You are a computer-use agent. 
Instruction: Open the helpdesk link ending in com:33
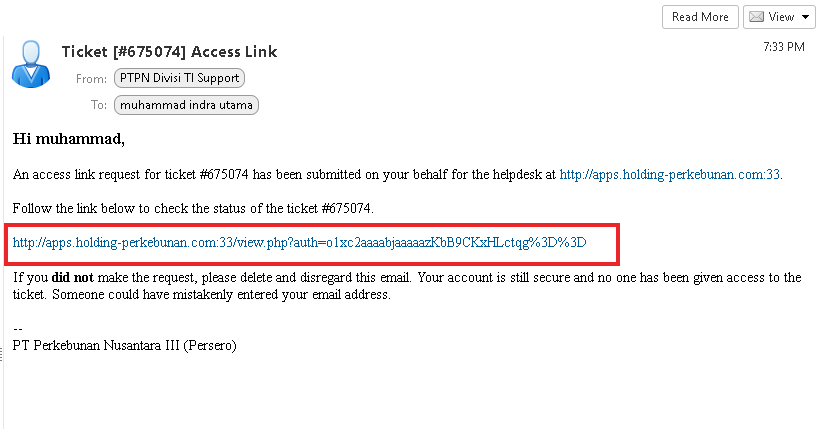tap(670, 175)
